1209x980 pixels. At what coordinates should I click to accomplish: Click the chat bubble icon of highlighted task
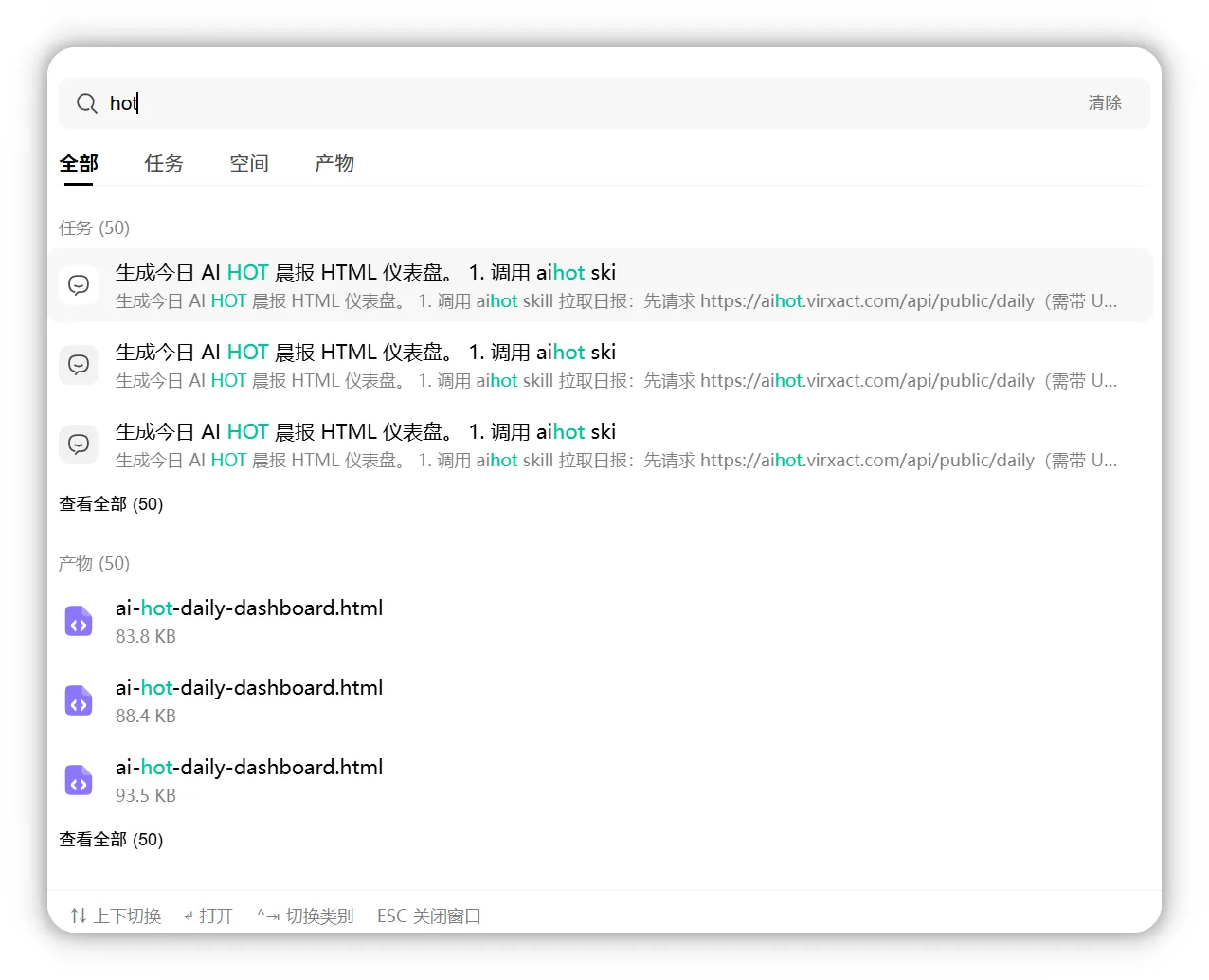(x=79, y=285)
